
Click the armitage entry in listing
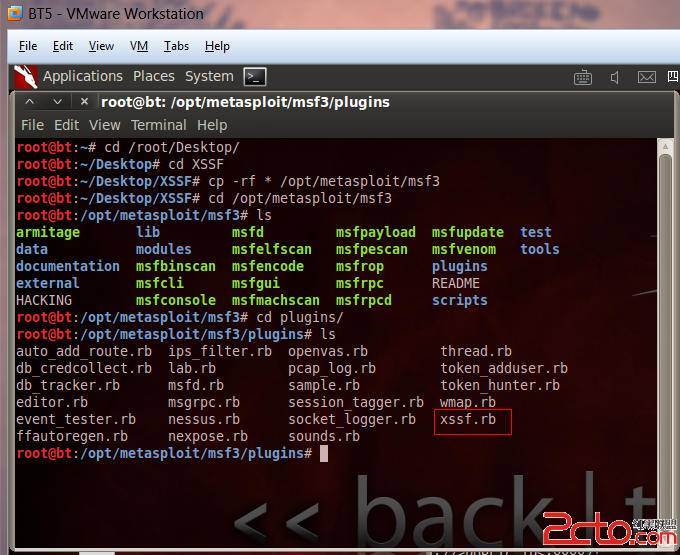(x=48, y=232)
